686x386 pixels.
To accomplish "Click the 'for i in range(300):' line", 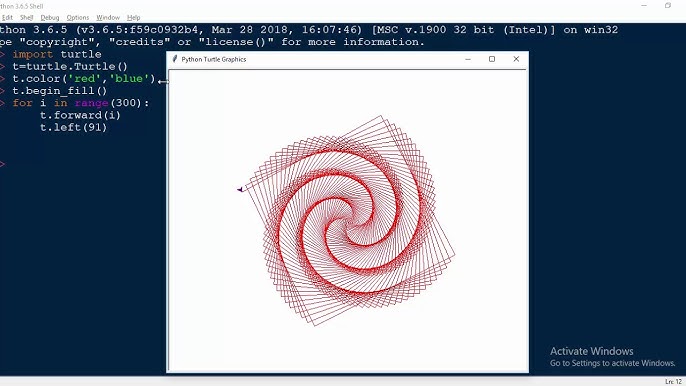I will click(81, 103).
